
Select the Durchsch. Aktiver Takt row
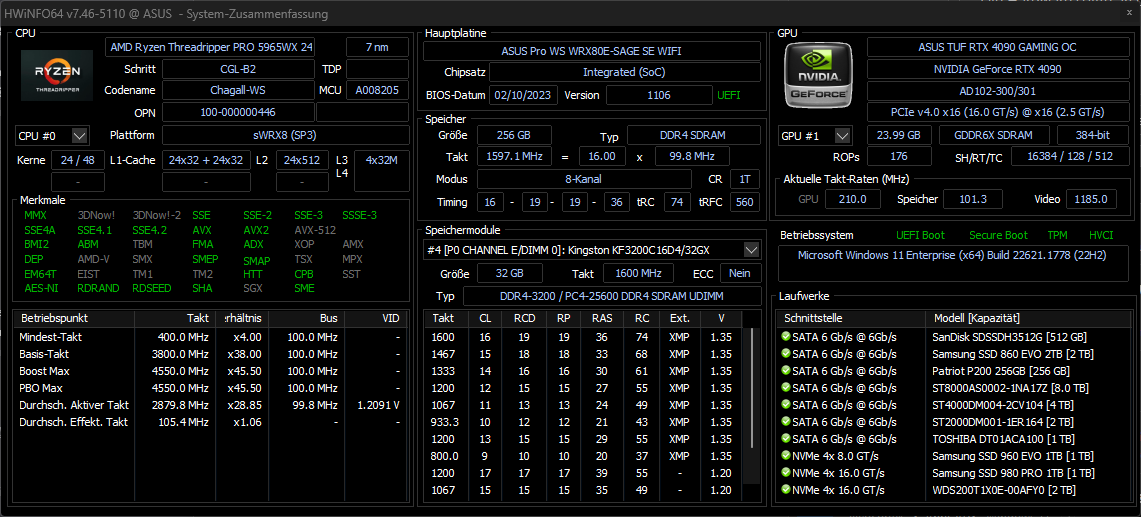click(x=211, y=405)
